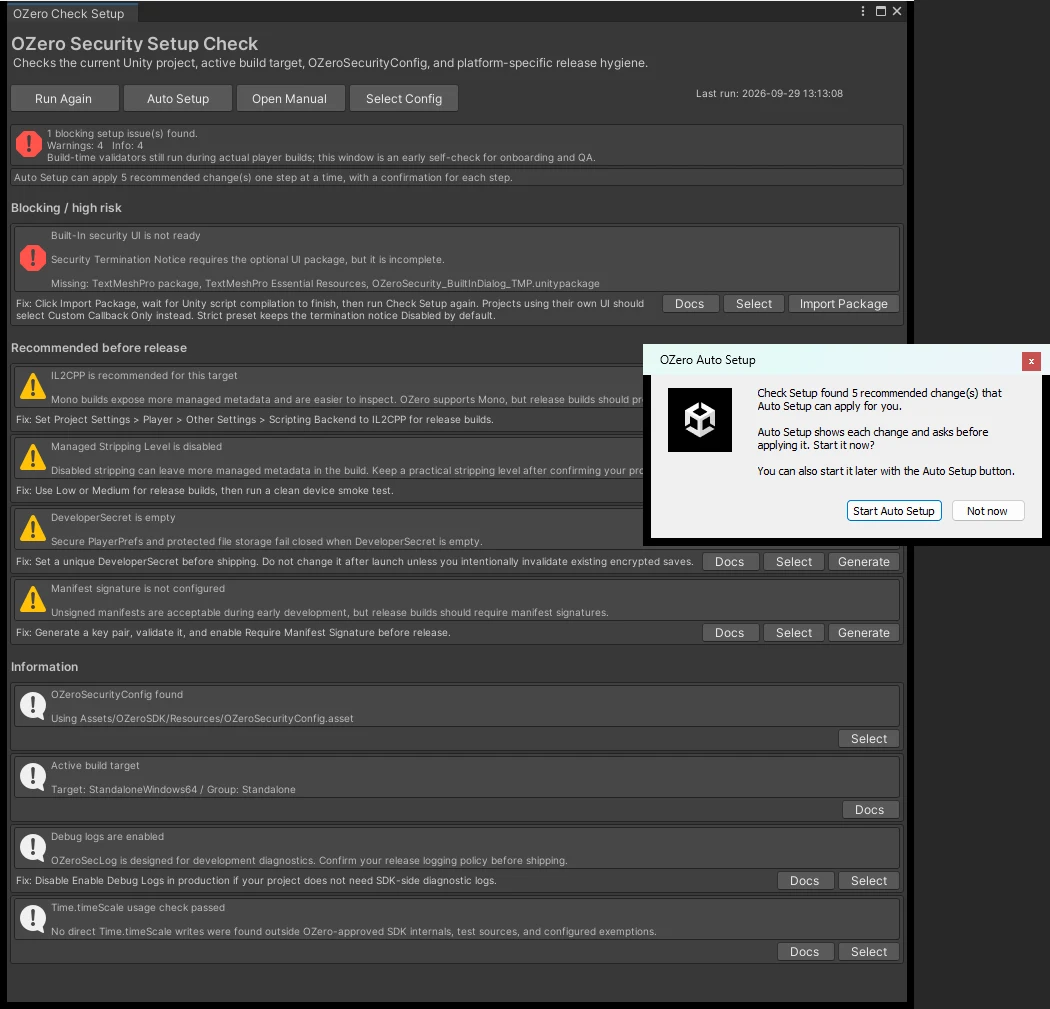Viewport: 1050px width, 1009px height.
Task: Click Select for DeveloperSecret warning
Action: (794, 562)
